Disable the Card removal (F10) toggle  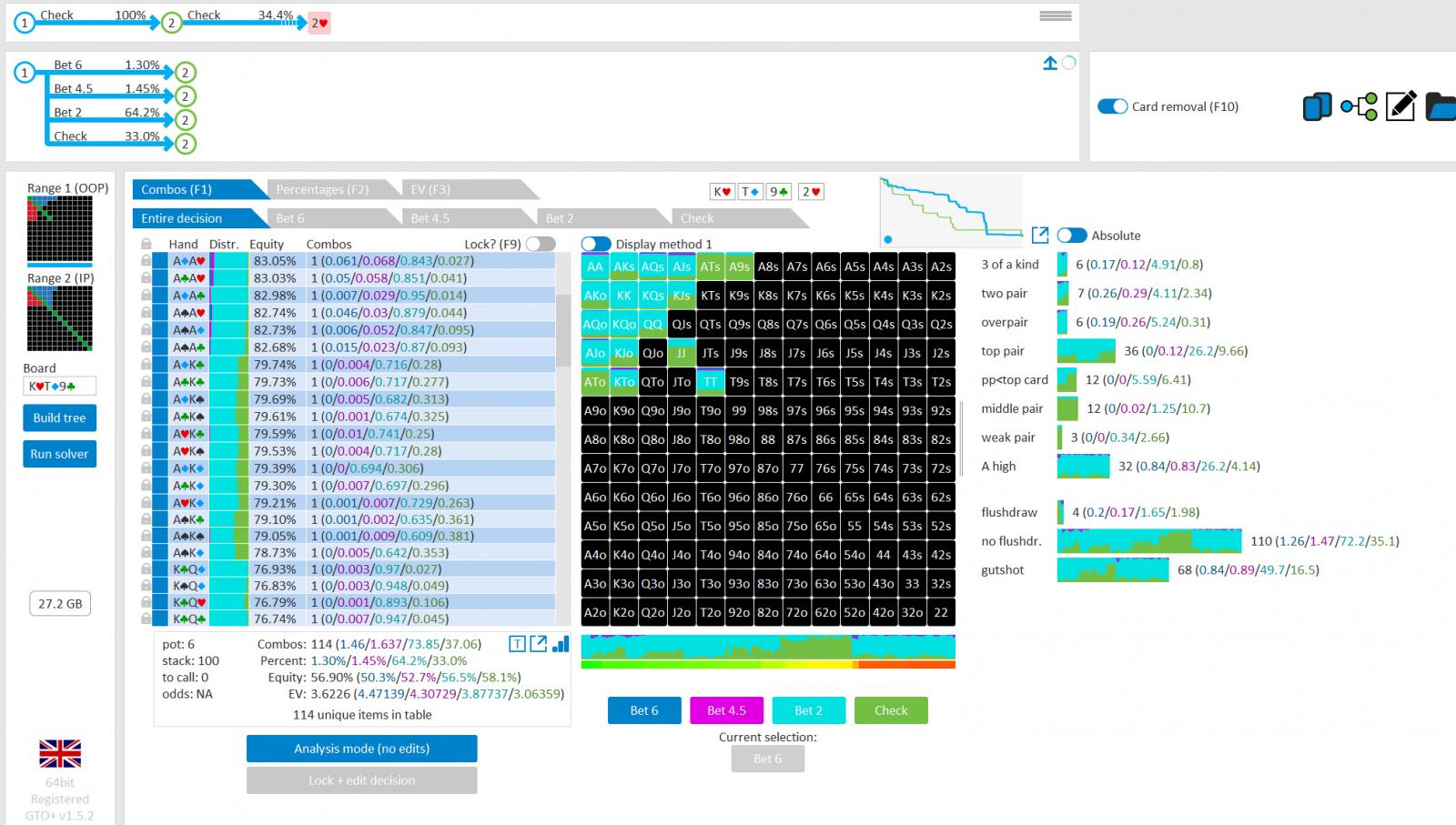[x=1112, y=106]
